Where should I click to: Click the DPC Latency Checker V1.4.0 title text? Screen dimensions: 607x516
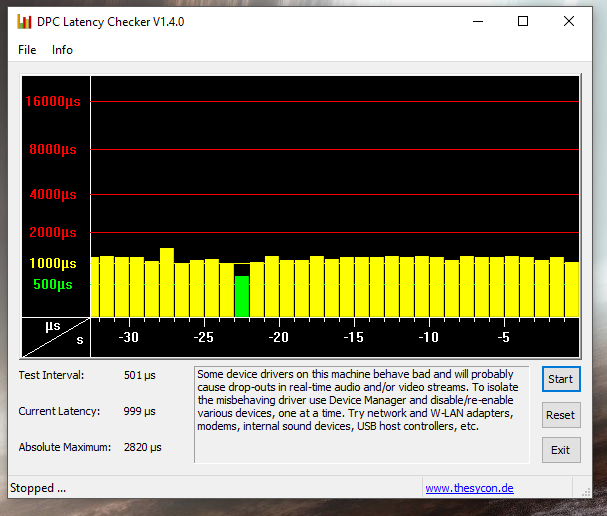coord(111,22)
